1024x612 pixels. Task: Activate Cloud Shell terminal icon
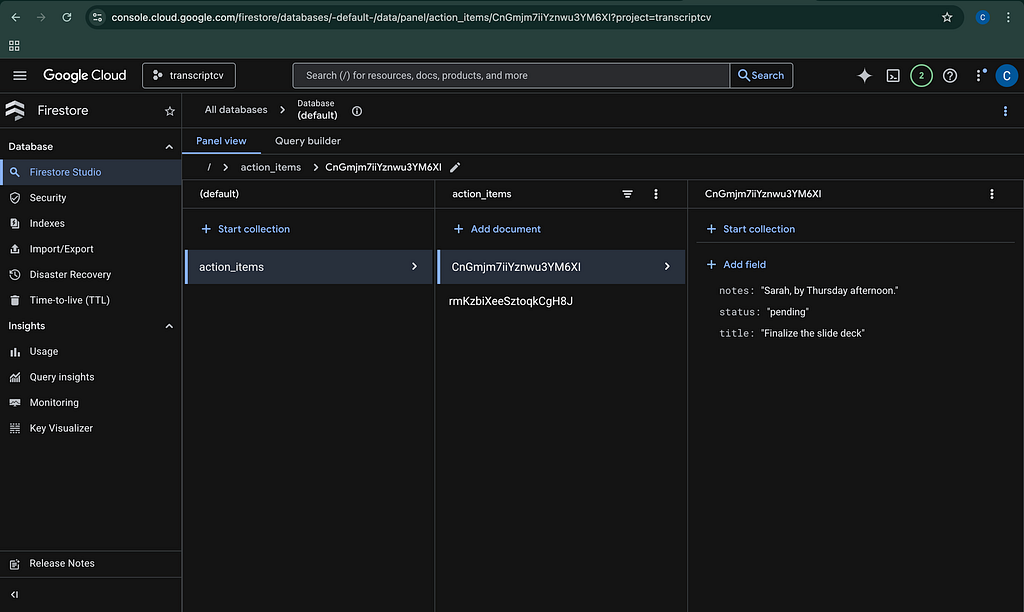pyautogui.click(x=893, y=76)
